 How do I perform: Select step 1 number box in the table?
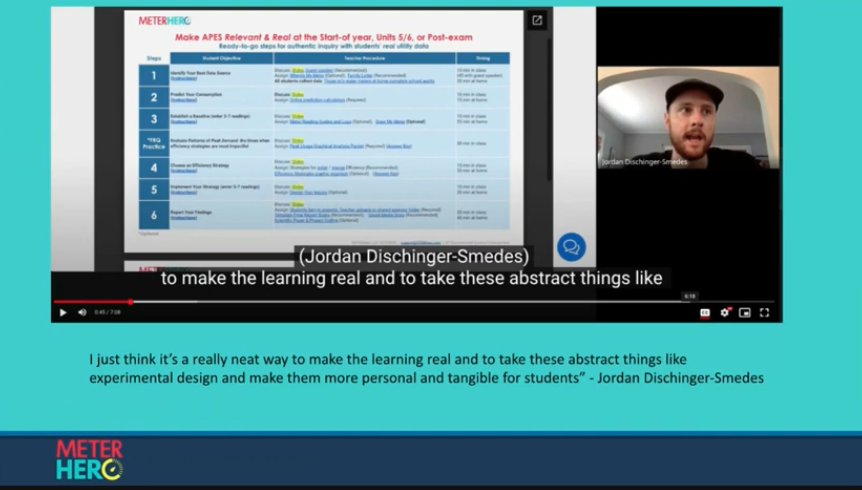click(x=153, y=75)
